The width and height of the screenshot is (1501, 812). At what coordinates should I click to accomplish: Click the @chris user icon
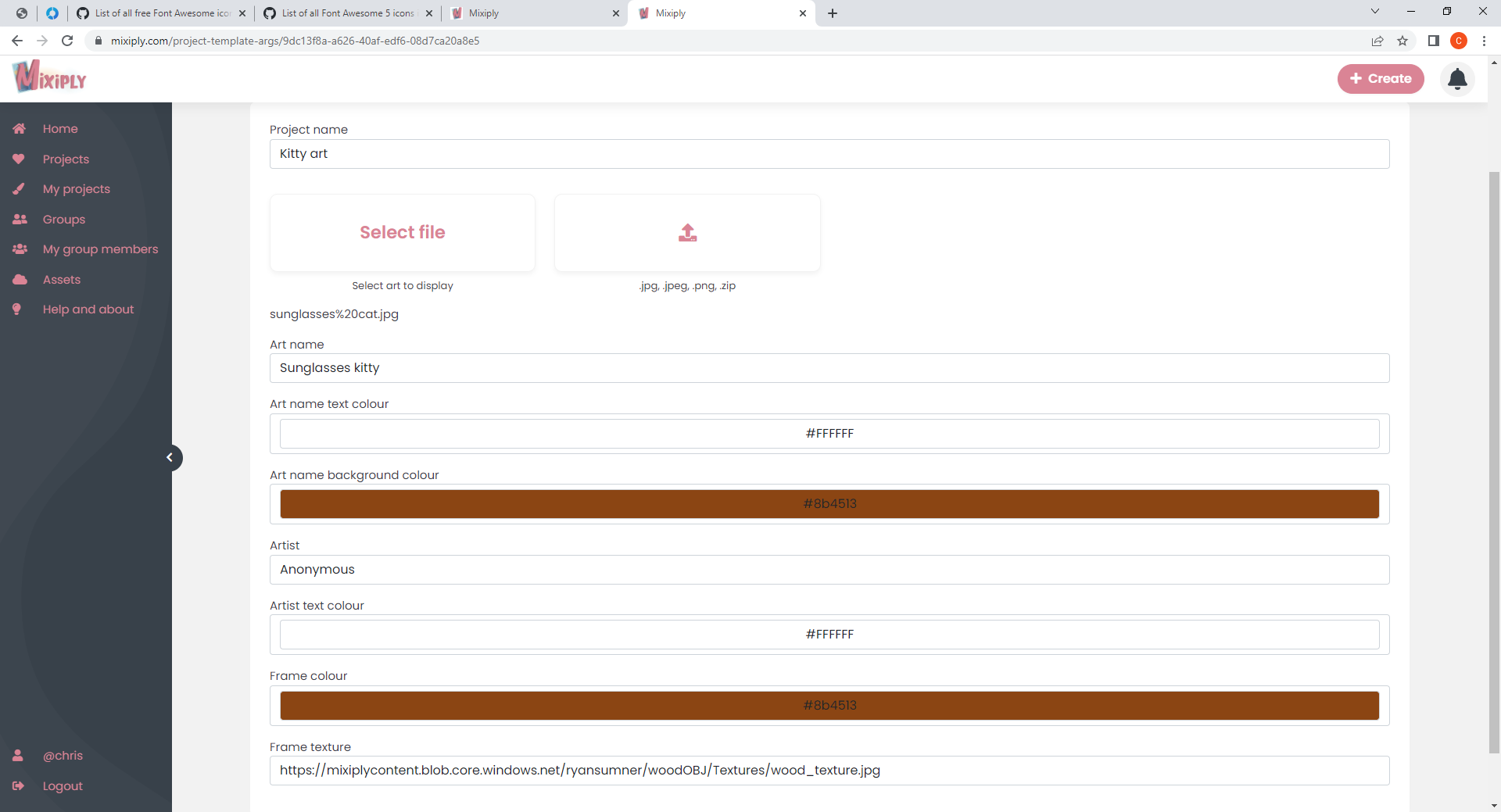pyautogui.click(x=18, y=756)
